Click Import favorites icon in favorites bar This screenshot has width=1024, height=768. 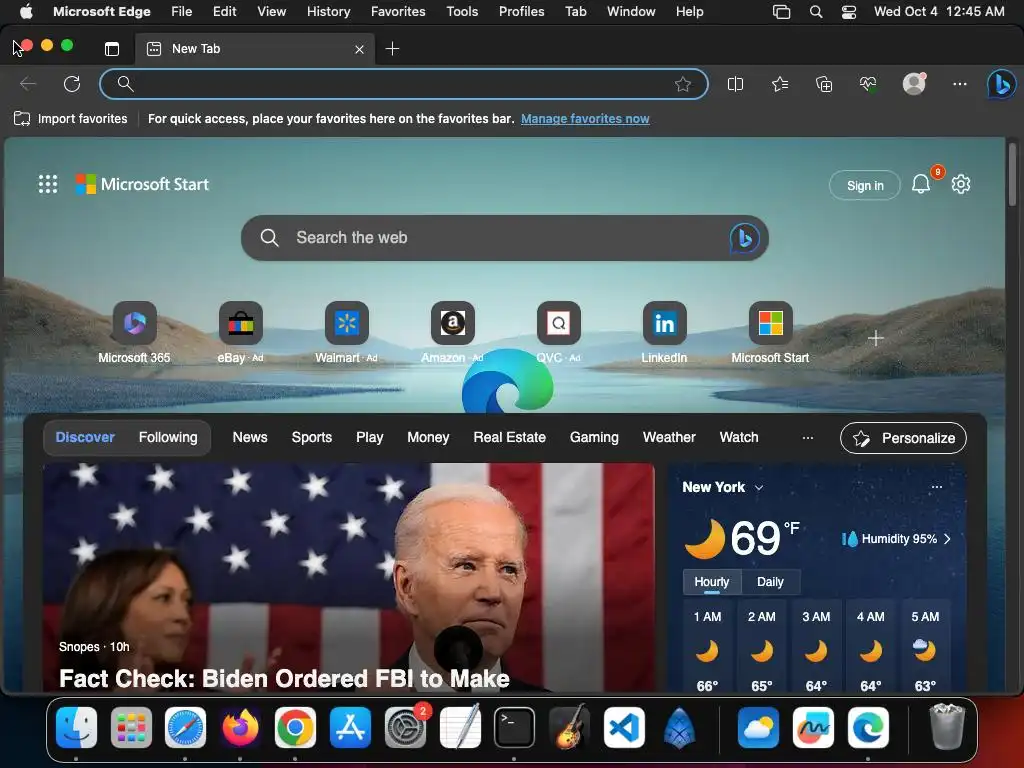coord(22,119)
